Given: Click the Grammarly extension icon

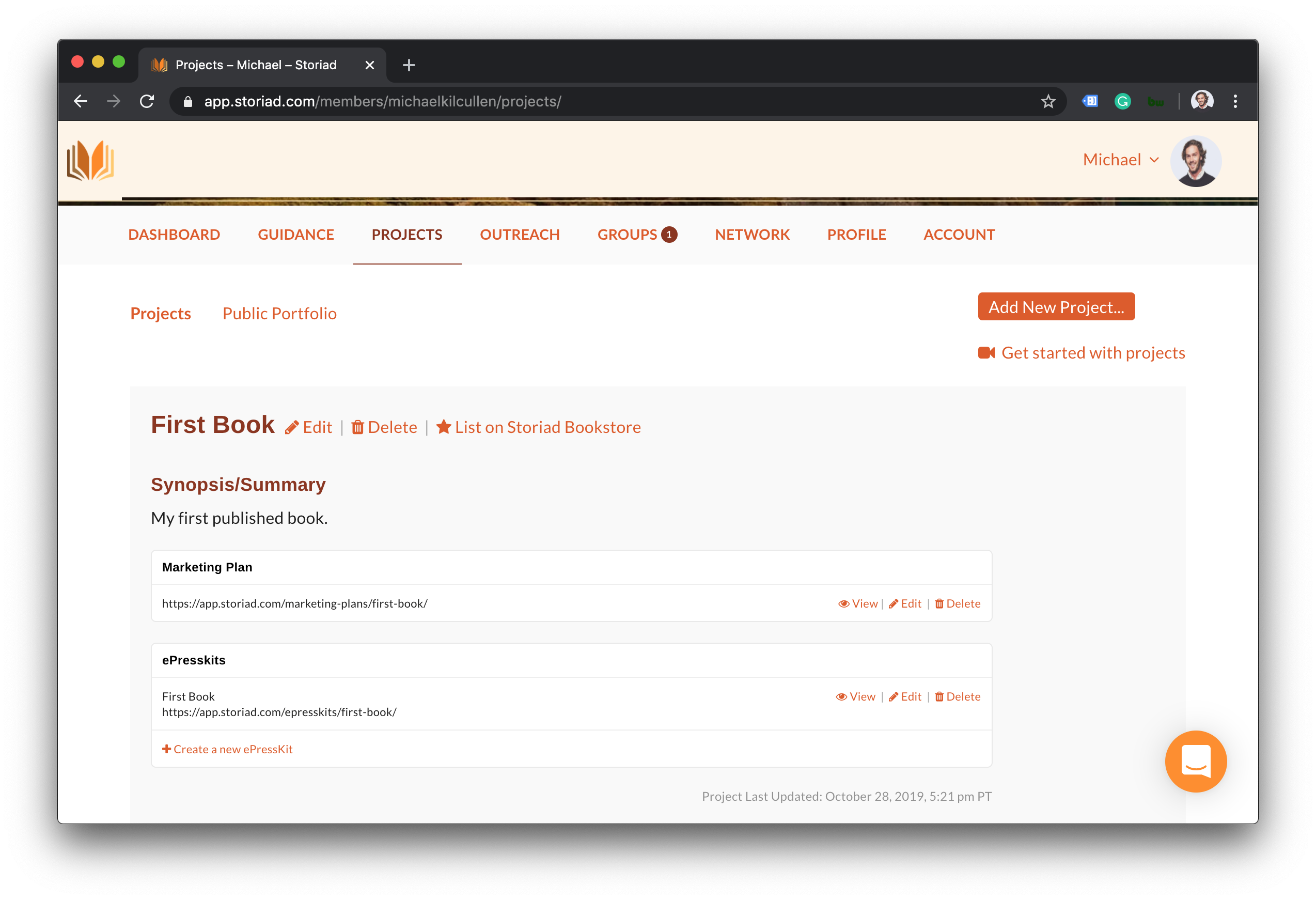Looking at the screenshot, I should [x=1122, y=101].
